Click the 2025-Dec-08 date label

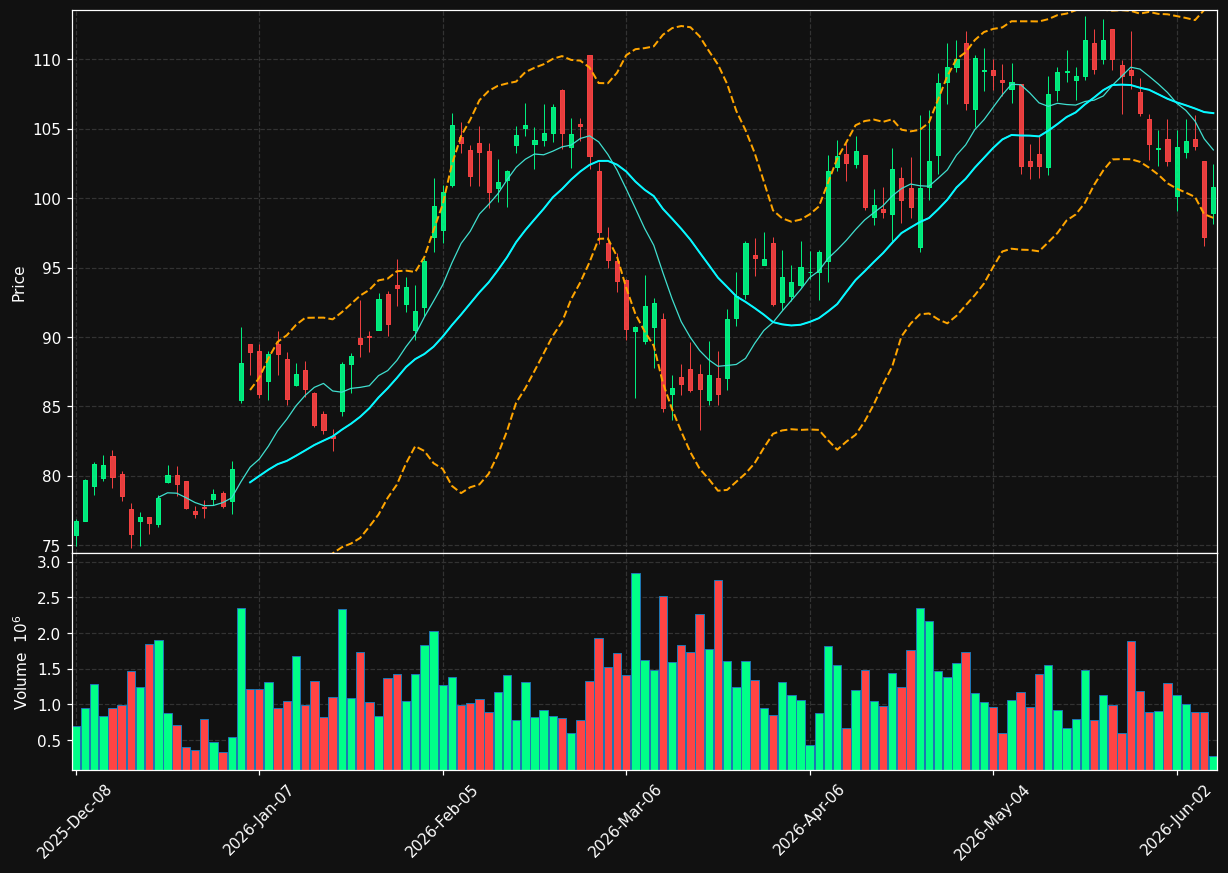click(74, 822)
